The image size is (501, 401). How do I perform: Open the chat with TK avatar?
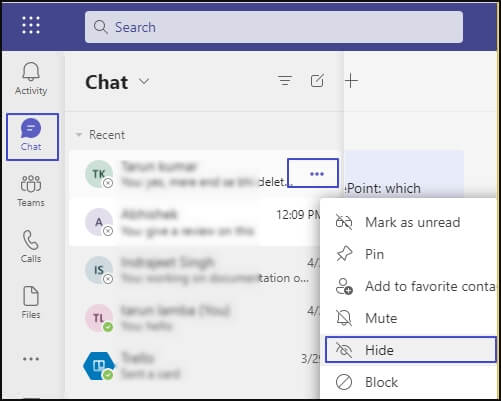[x=99, y=174]
